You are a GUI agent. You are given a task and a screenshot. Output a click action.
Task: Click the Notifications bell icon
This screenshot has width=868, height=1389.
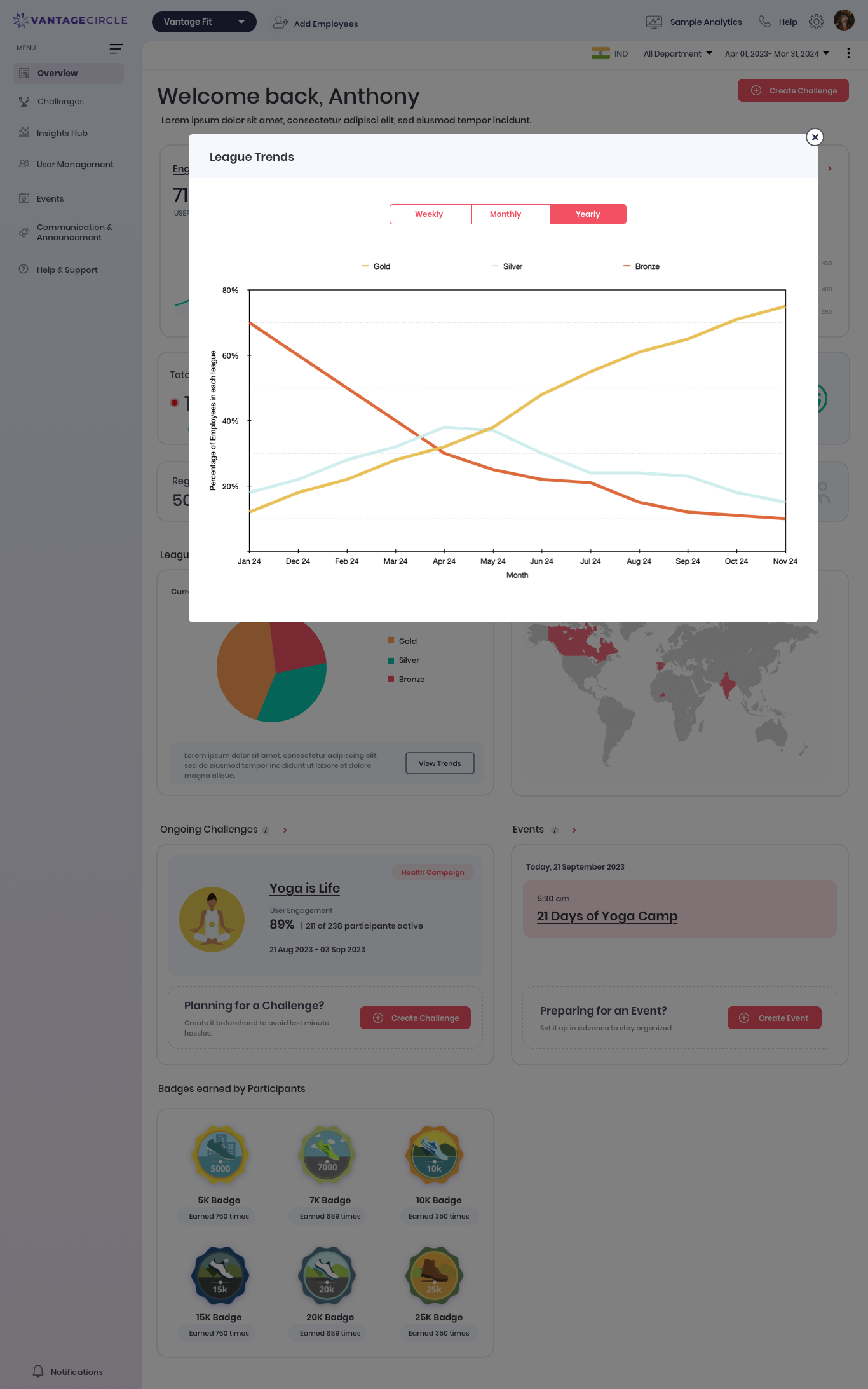39,1371
